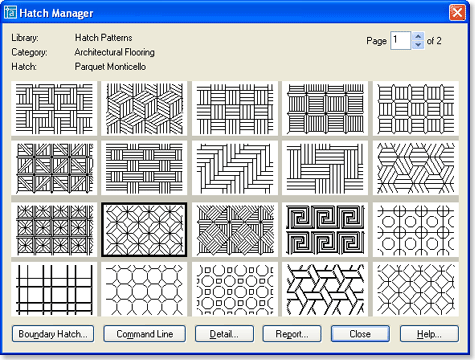Click the 'Parquet Monticello' hatch name
Viewport: 475px width, 360px height.
click(110, 67)
